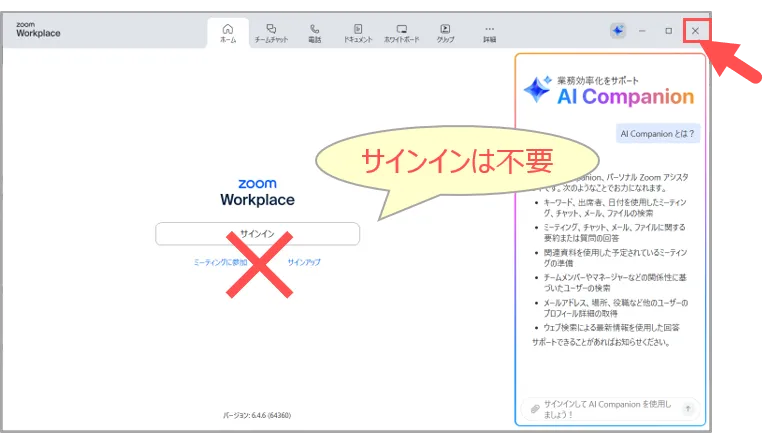Open the Home tab (ホーム)
Screen dimensions: 763x433
(228, 33)
